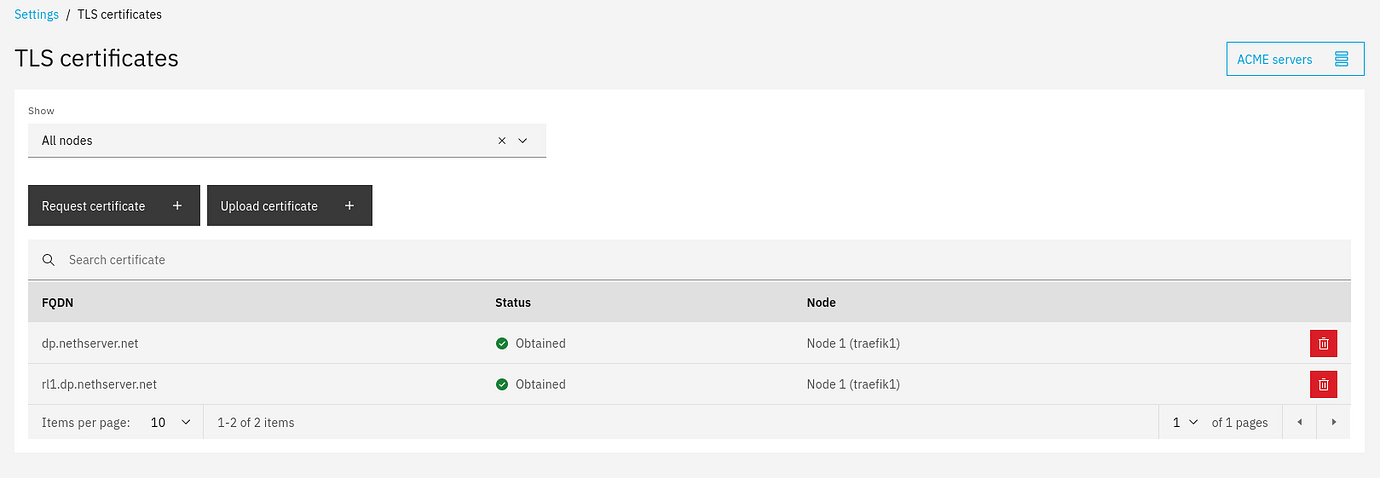Click the TLS certificates page heading
Image resolution: width=1380 pixels, height=478 pixels.
pos(97,59)
